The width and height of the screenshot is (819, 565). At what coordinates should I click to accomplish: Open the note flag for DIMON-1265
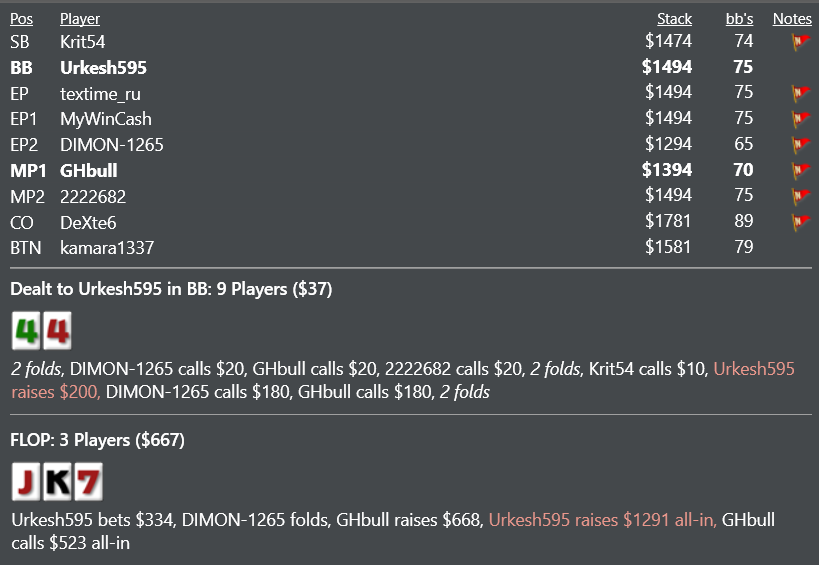[801, 144]
